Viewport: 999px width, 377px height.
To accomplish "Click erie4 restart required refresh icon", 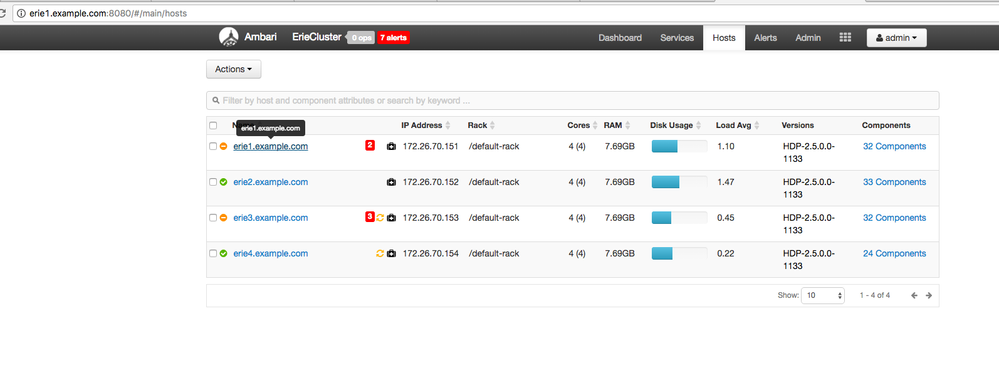I will coord(380,253).
